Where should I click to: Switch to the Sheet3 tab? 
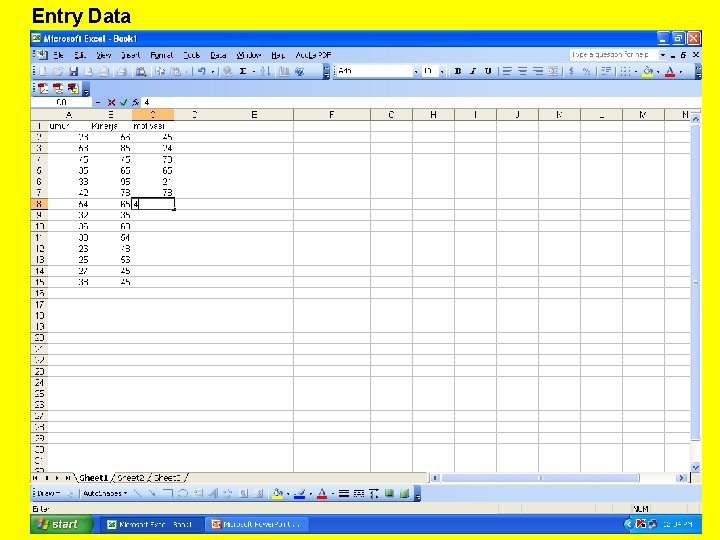pos(167,478)
